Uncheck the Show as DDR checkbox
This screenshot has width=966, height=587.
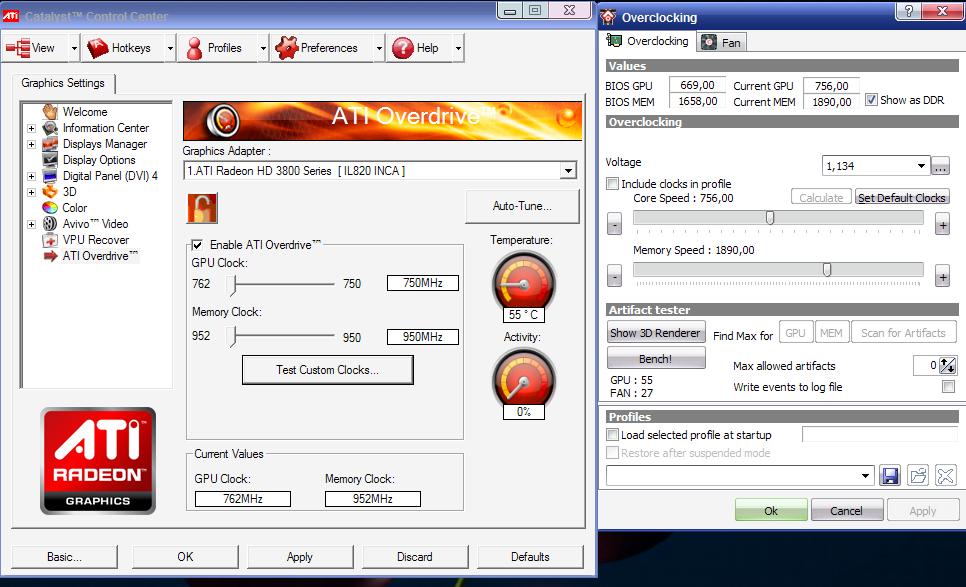click(x=871, y=99)
